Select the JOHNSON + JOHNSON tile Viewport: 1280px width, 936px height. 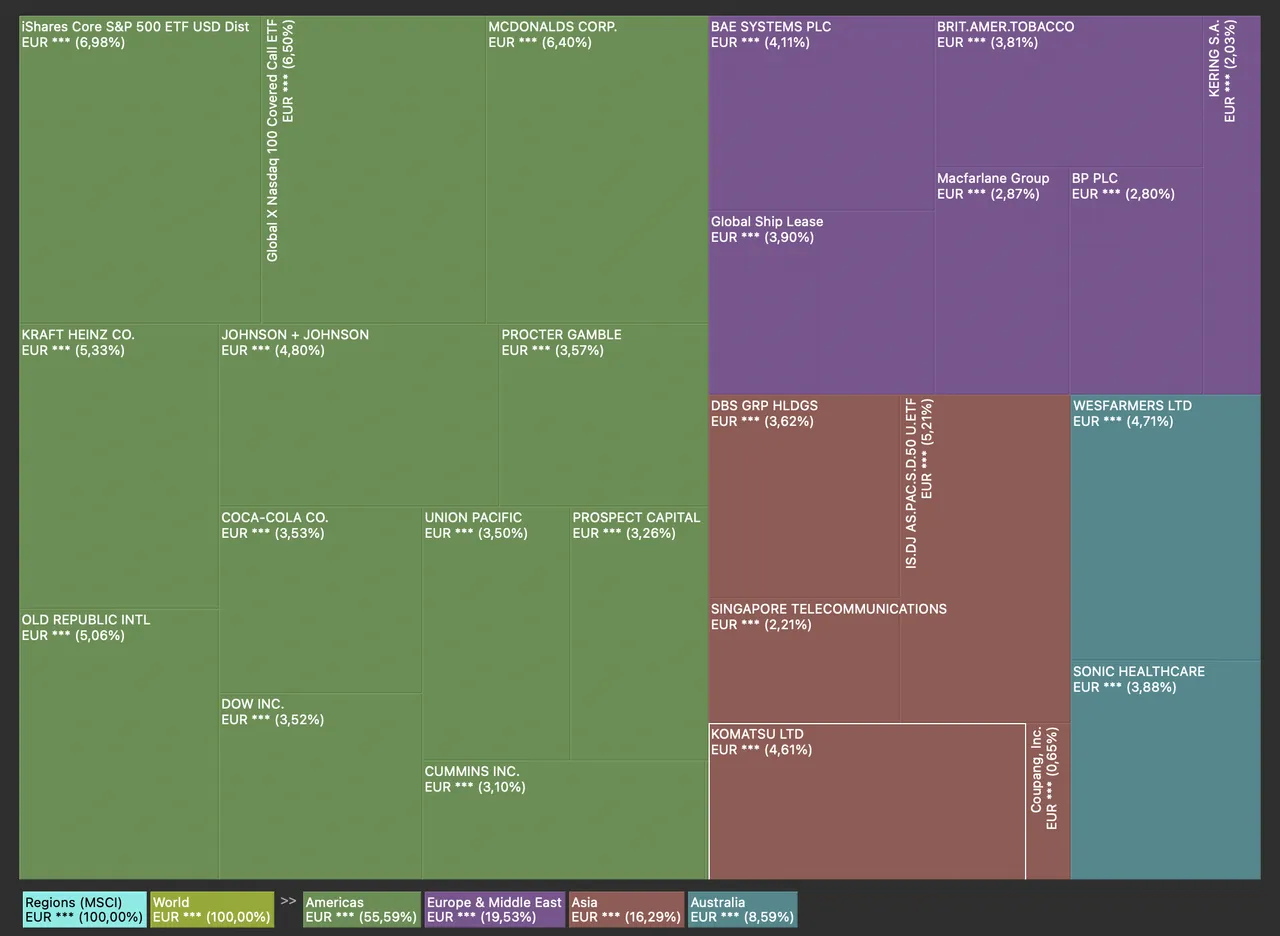(359, 415)
